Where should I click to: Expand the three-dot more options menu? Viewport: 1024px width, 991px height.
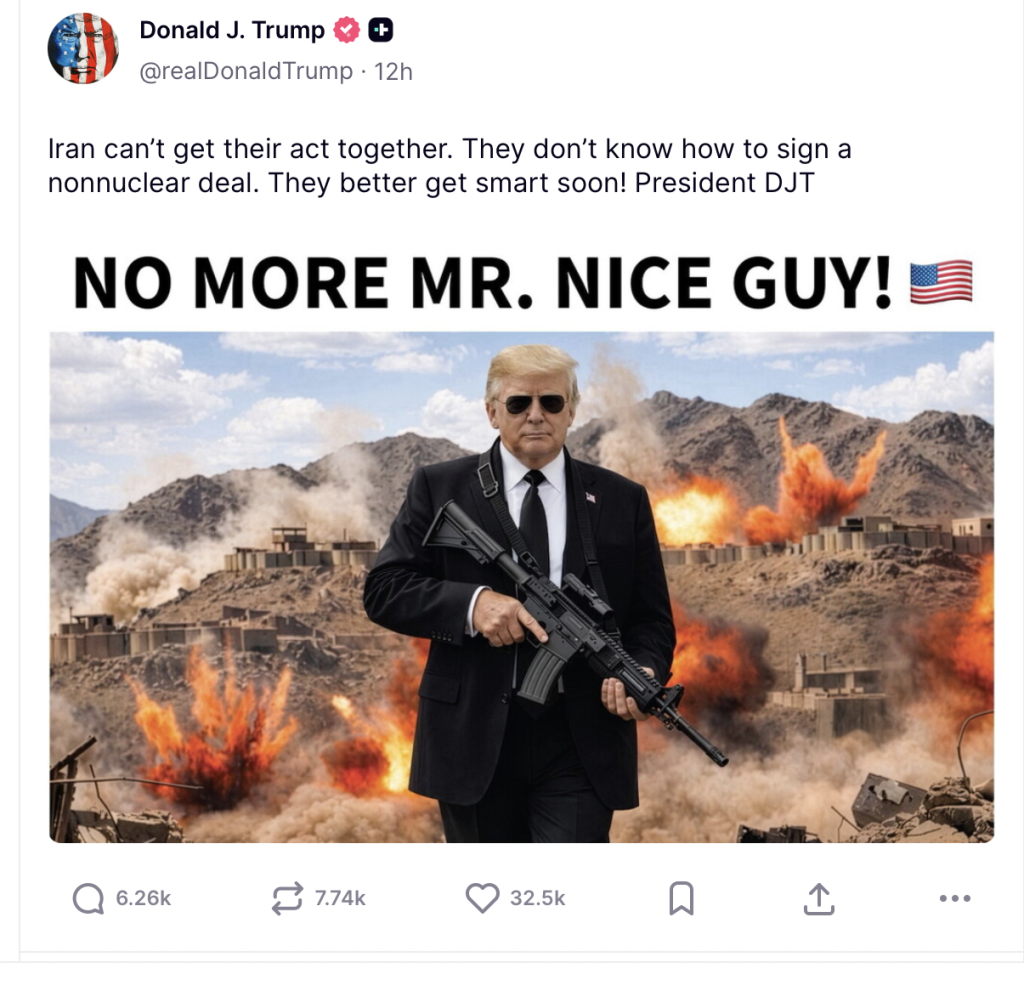tap(955, 898)
